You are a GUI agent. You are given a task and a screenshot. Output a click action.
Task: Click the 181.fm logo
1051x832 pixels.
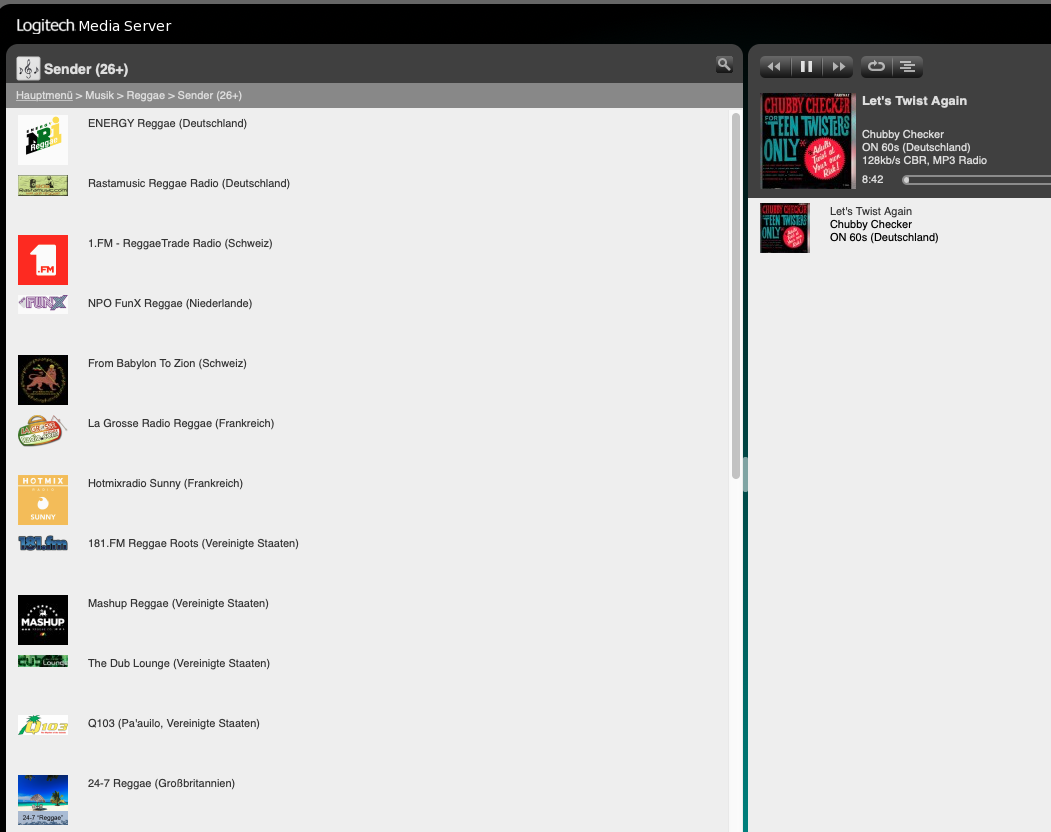click(43, 543)
